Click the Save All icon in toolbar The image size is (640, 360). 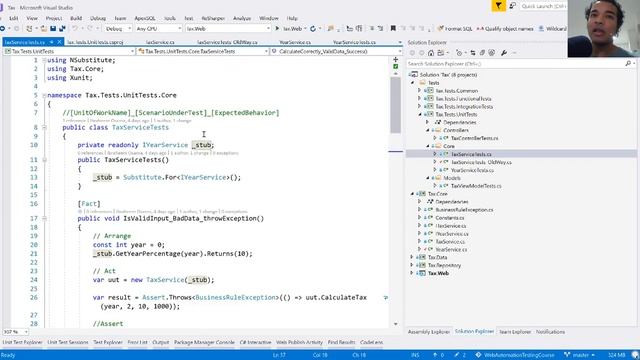click(62, 29)
